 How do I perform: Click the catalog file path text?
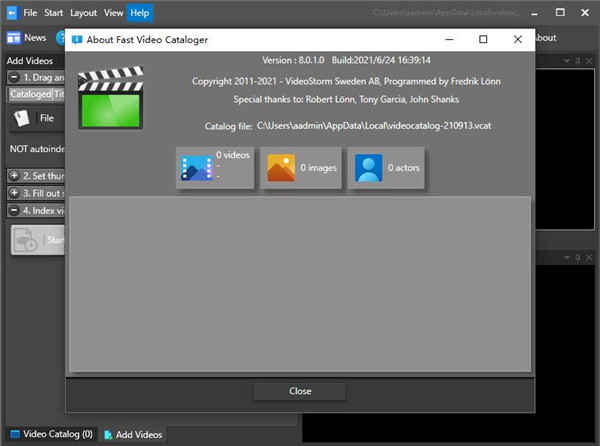(x=374, y=126)
